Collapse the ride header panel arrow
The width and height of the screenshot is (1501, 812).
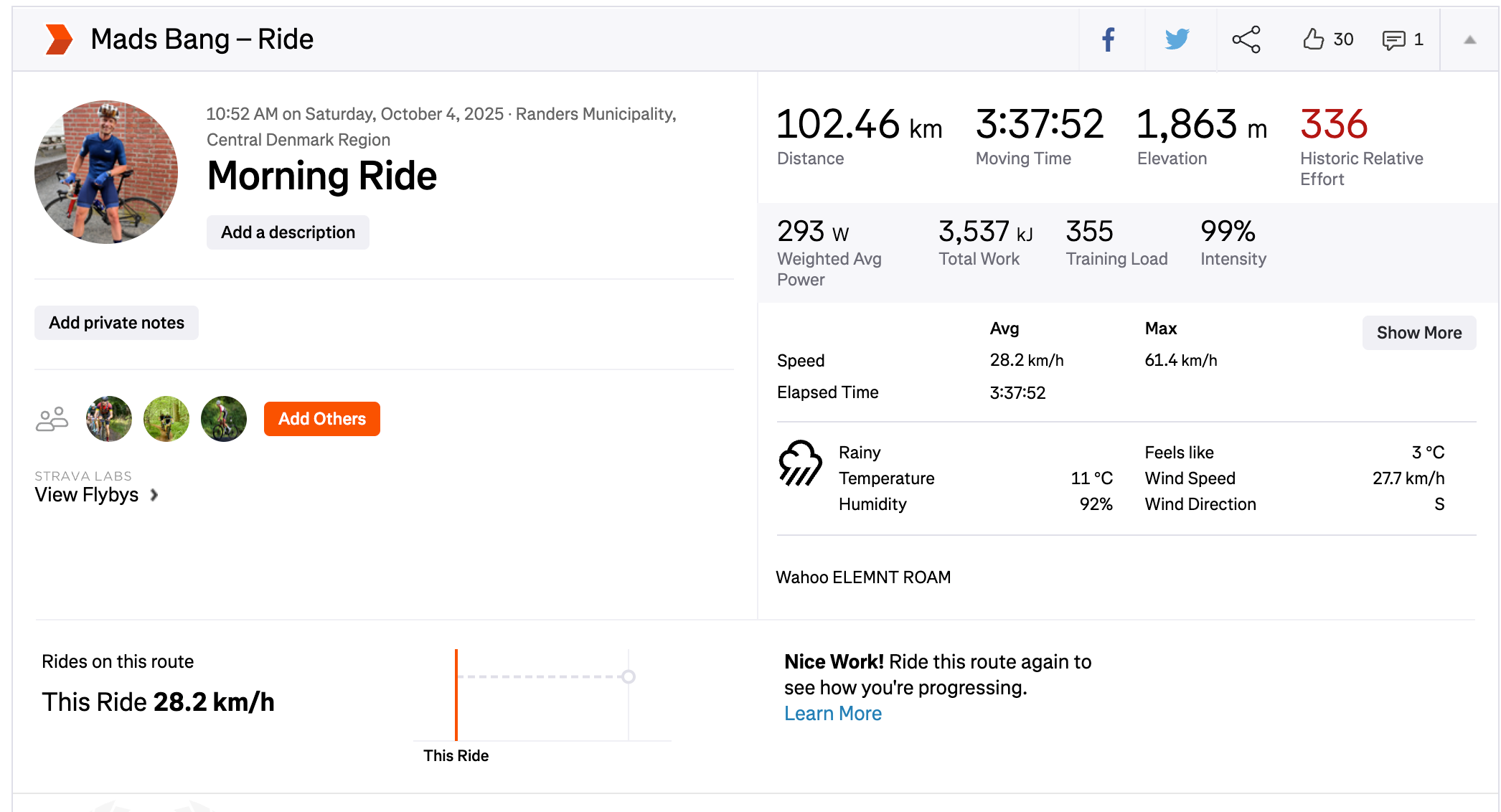point(1469,40)
